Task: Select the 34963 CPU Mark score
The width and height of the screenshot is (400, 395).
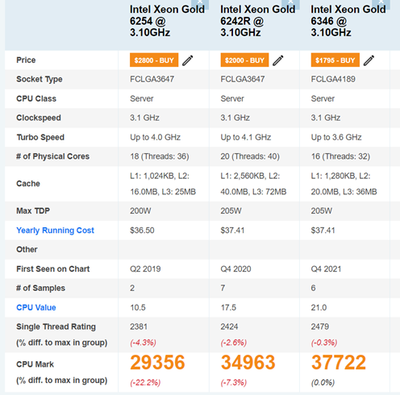Action: pyautogui.click(x=248, y=362)
